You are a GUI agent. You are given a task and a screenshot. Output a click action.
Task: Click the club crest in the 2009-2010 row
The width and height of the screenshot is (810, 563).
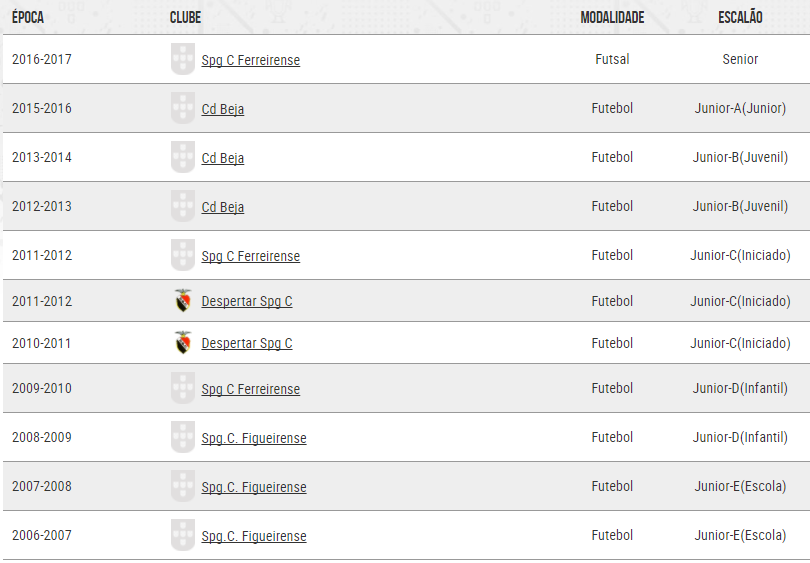point(182,388)
